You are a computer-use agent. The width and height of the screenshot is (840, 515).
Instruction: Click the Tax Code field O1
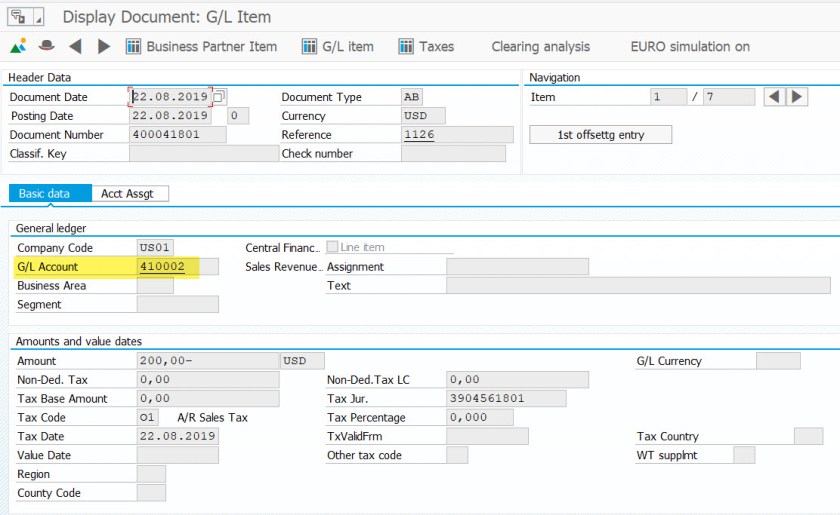pyautogui.click(x=147, y=417)
